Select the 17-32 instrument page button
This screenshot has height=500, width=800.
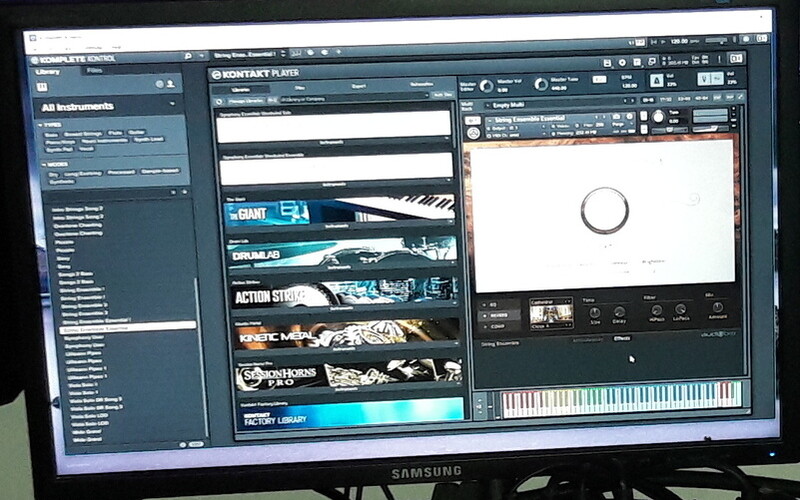click(665, 99)
